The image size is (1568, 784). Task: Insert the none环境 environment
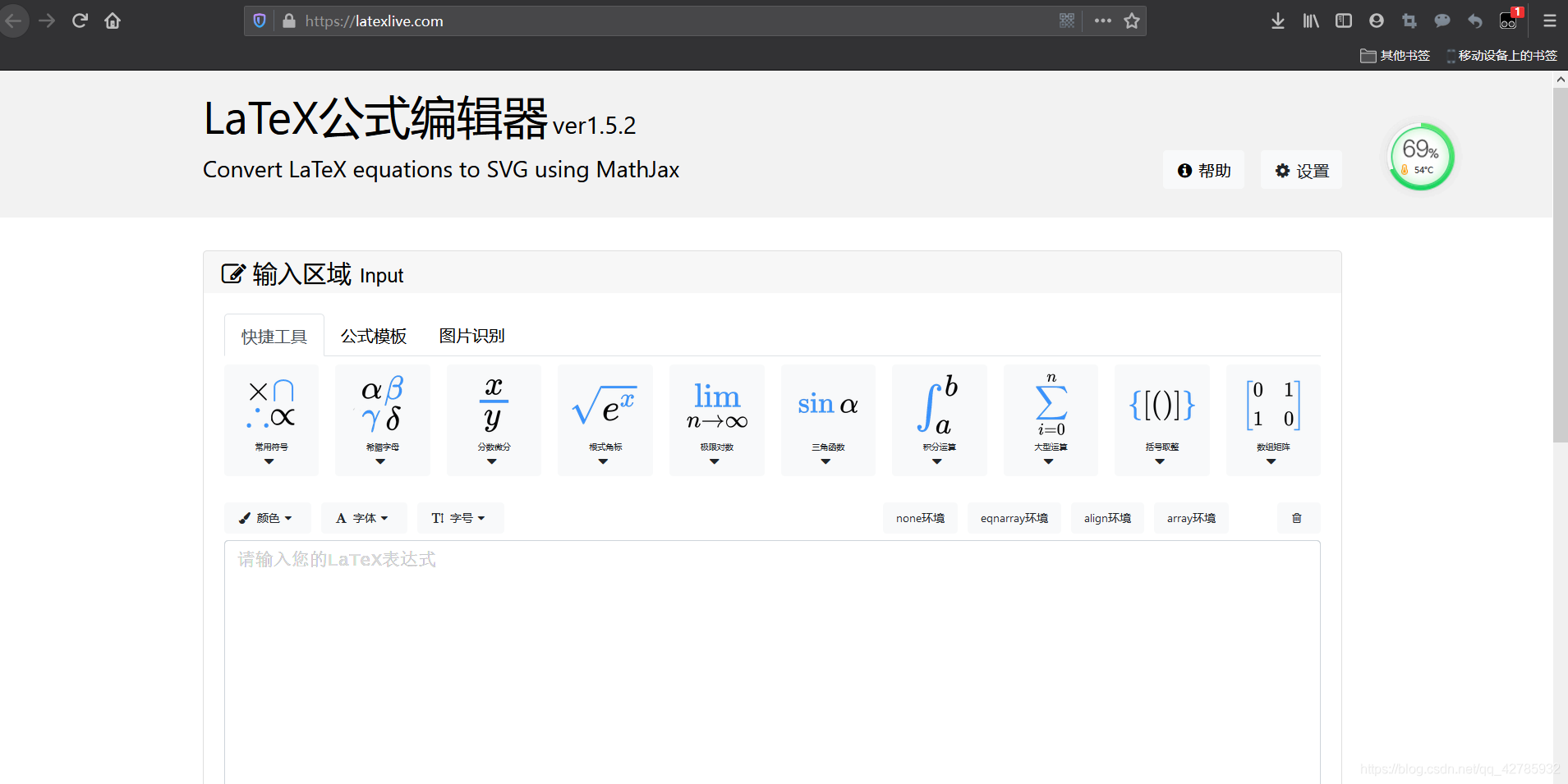point(920,518)
